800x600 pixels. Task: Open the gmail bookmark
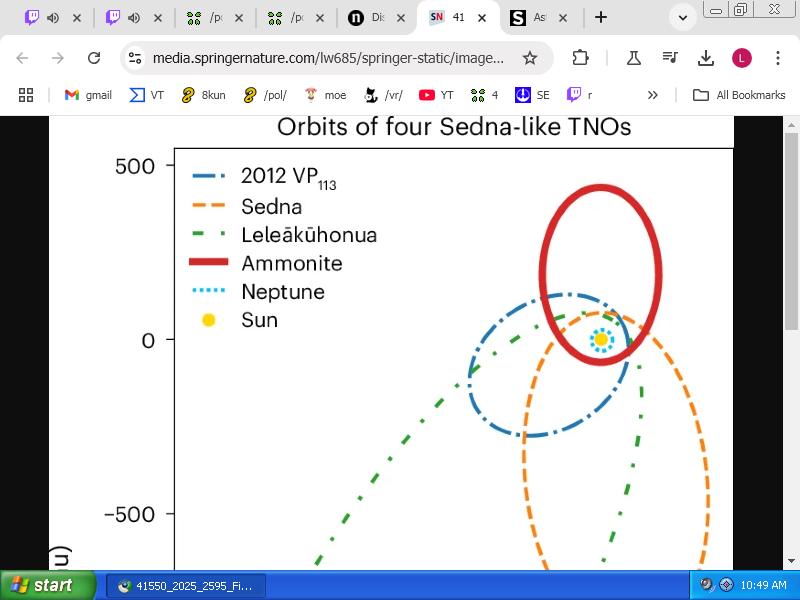point(88,95)
